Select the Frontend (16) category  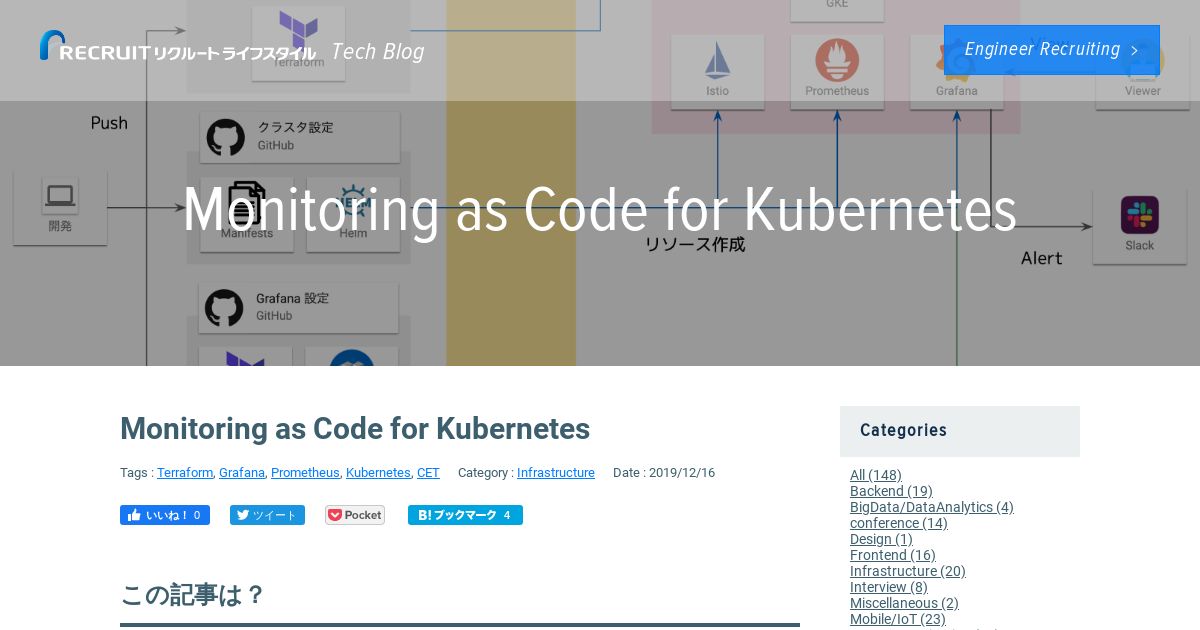pos(893,555)
